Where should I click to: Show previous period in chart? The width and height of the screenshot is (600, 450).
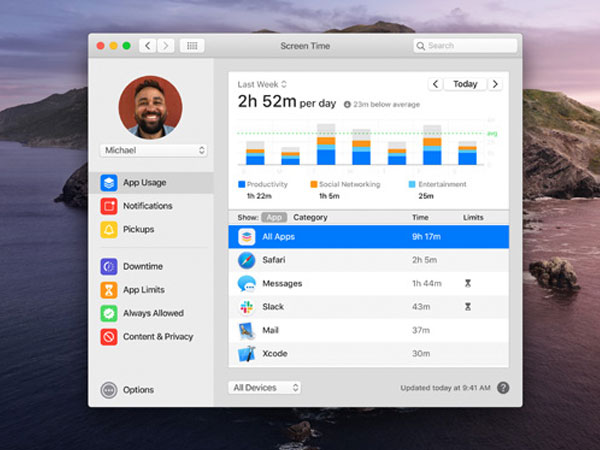[x=435, y=84]
